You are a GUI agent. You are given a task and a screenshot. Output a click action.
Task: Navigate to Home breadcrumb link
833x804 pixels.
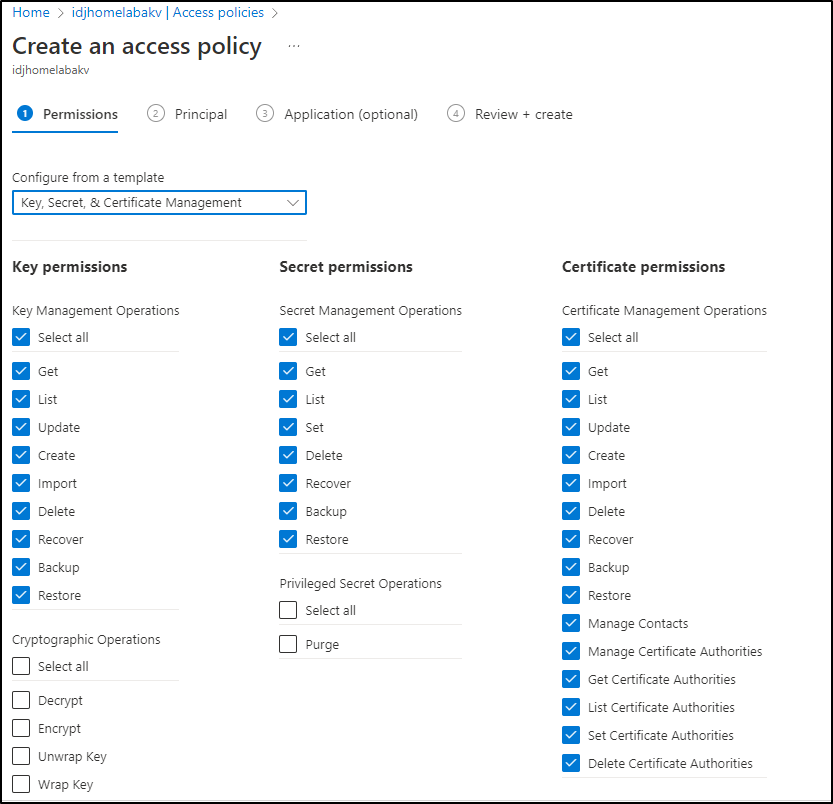(x=31, y=12)
